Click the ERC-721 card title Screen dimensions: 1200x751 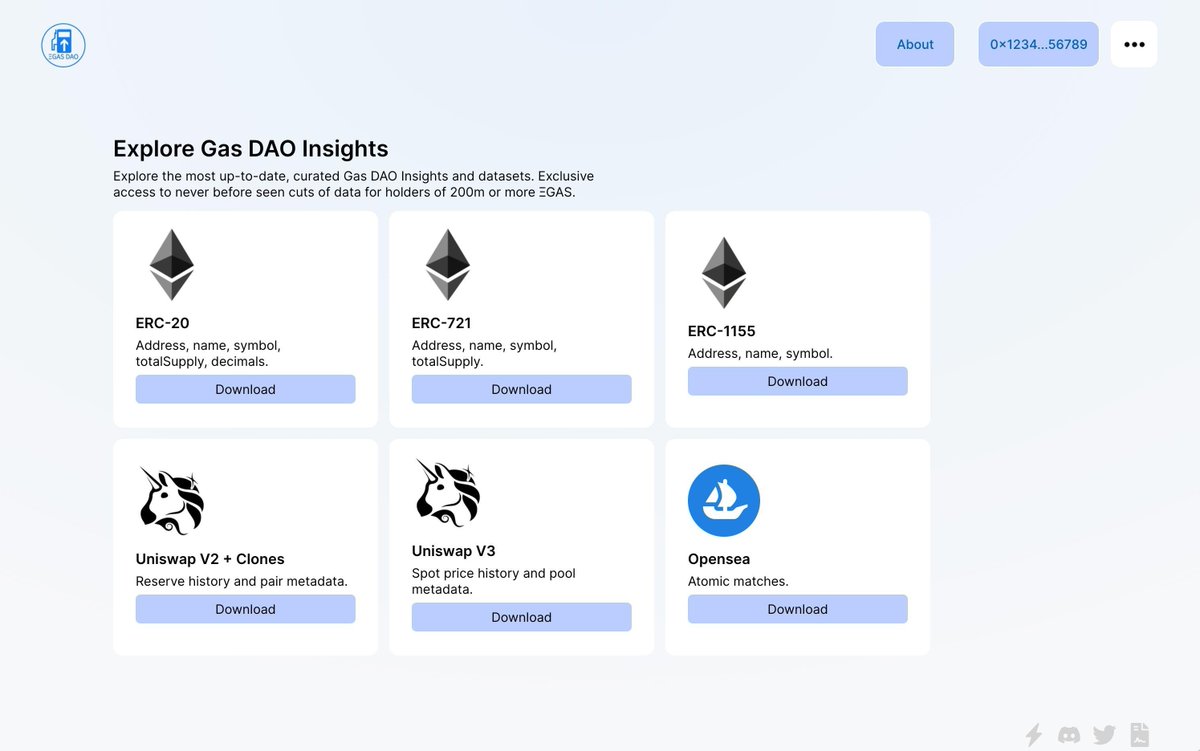pyautogui.click(x=442, y=323)
